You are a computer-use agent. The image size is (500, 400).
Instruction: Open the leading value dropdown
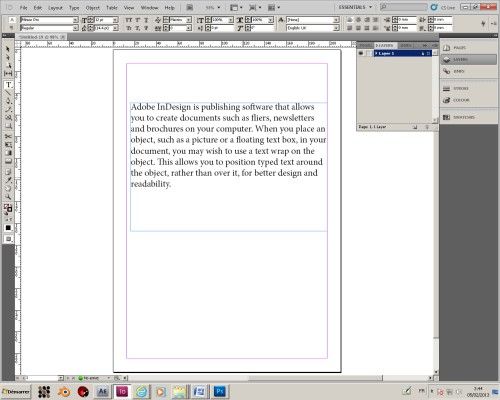pyautogui.click(x=115, y=28)
